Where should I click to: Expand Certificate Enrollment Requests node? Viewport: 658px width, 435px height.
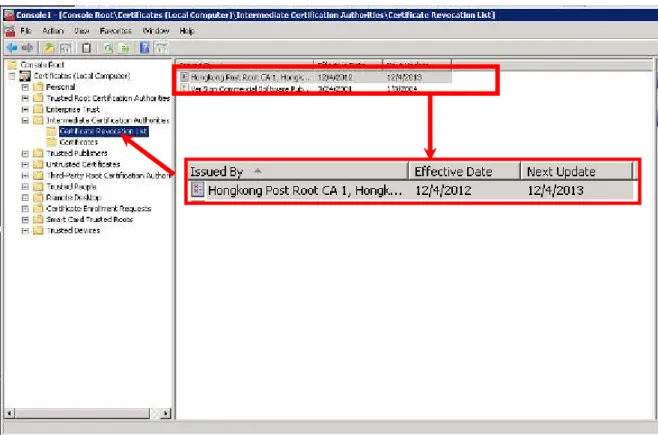pos(25,208)
